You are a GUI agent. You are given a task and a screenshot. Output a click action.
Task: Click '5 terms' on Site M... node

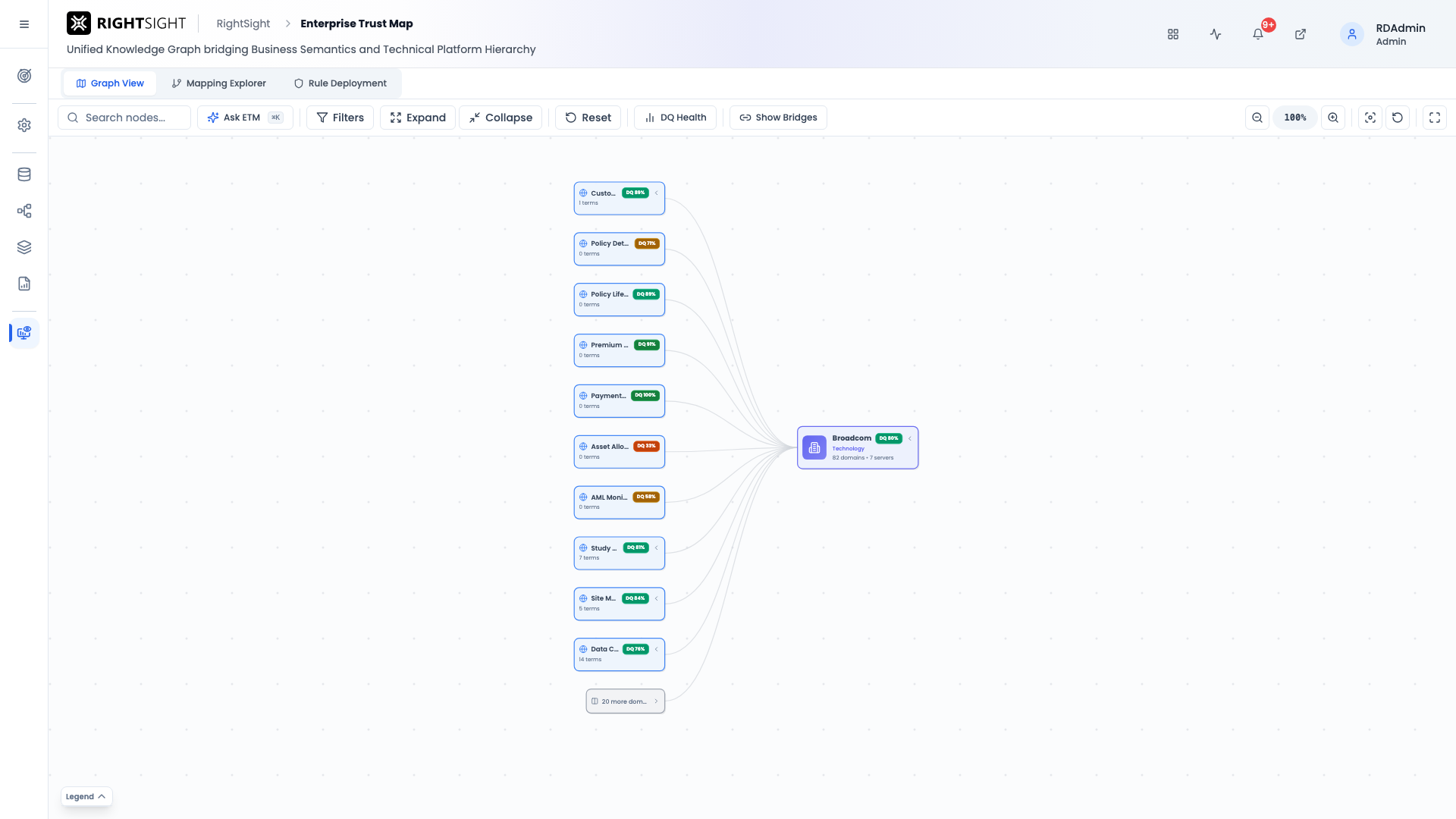589,609
